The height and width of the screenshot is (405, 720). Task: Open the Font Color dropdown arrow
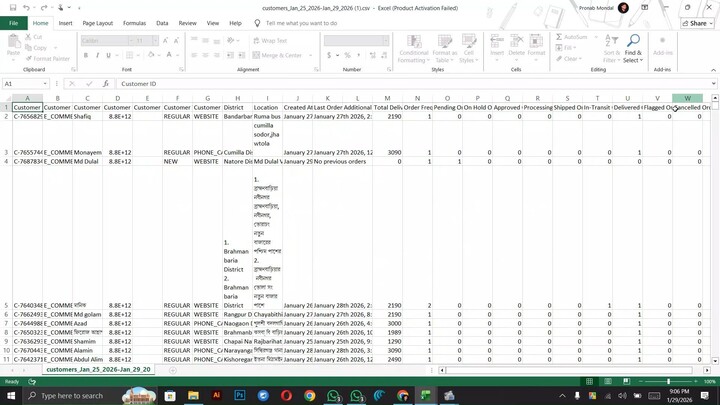(x=177, y=55)
